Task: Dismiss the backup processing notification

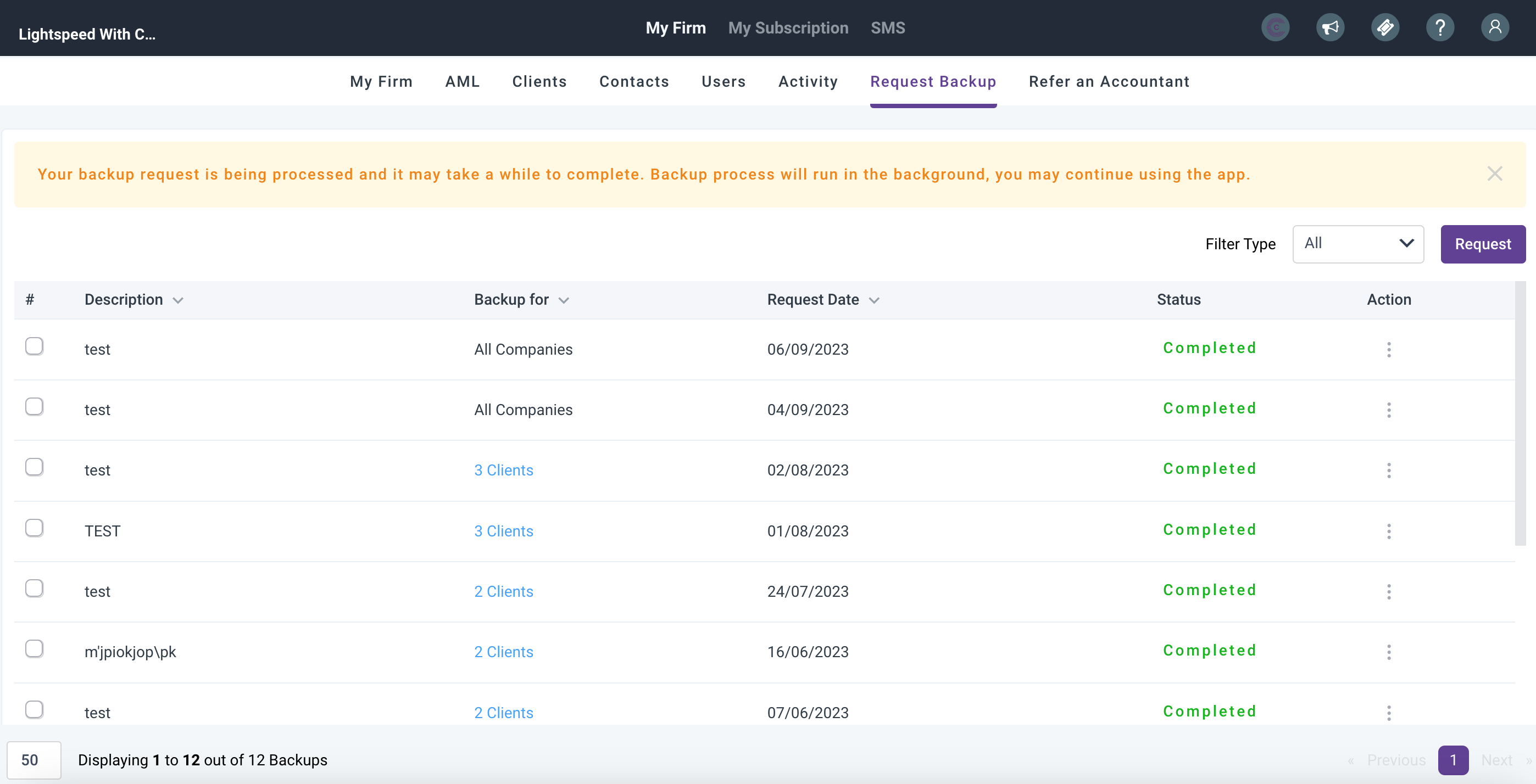Action: 1494,174
